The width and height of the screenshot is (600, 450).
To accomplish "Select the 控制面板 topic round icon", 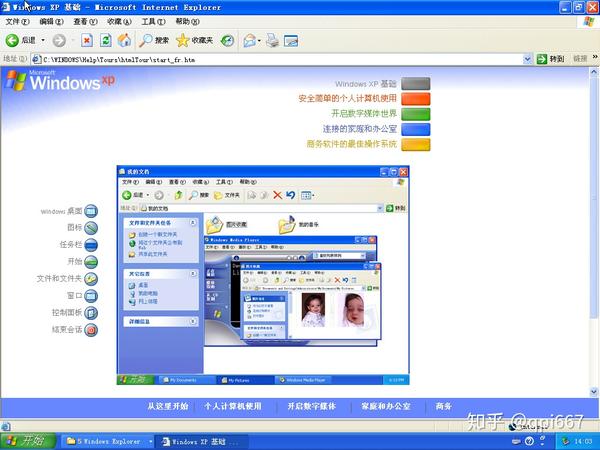I will [91, 313].
